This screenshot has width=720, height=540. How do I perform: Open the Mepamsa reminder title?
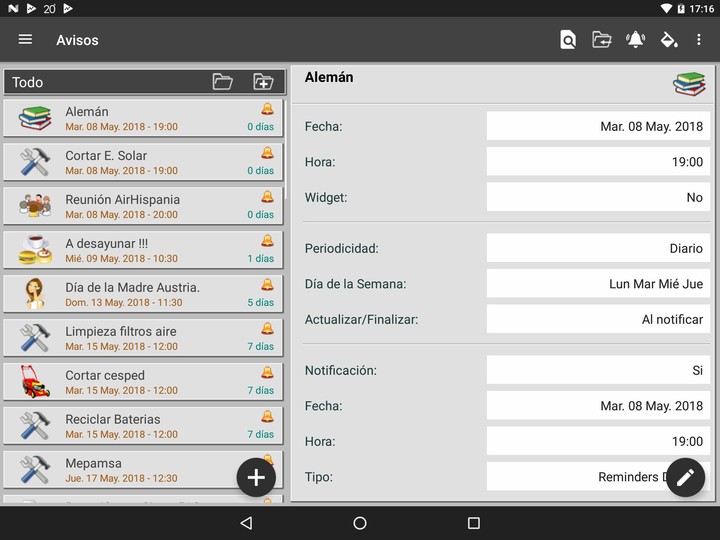[94, 463]
